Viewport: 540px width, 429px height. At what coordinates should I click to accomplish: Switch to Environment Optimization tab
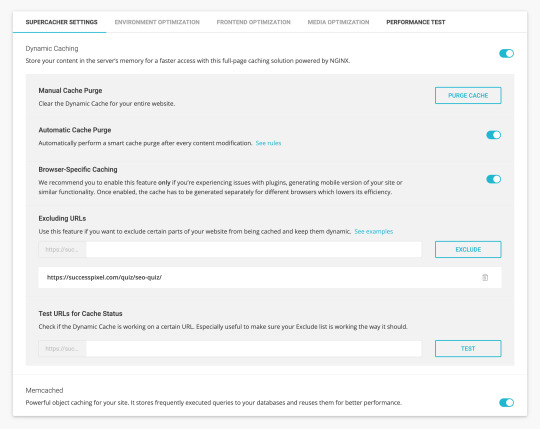coord(157,22)
